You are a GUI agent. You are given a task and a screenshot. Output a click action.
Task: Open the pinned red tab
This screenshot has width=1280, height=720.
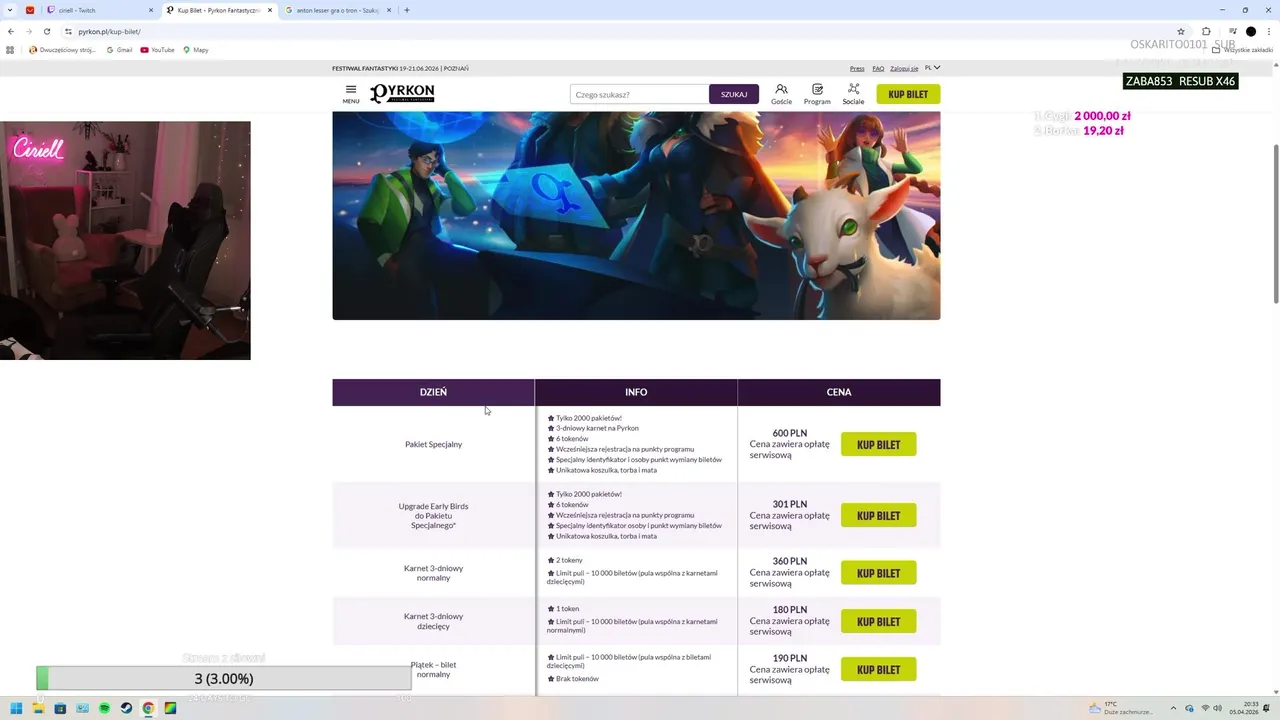pyautogui.click(x=29, y=10)
